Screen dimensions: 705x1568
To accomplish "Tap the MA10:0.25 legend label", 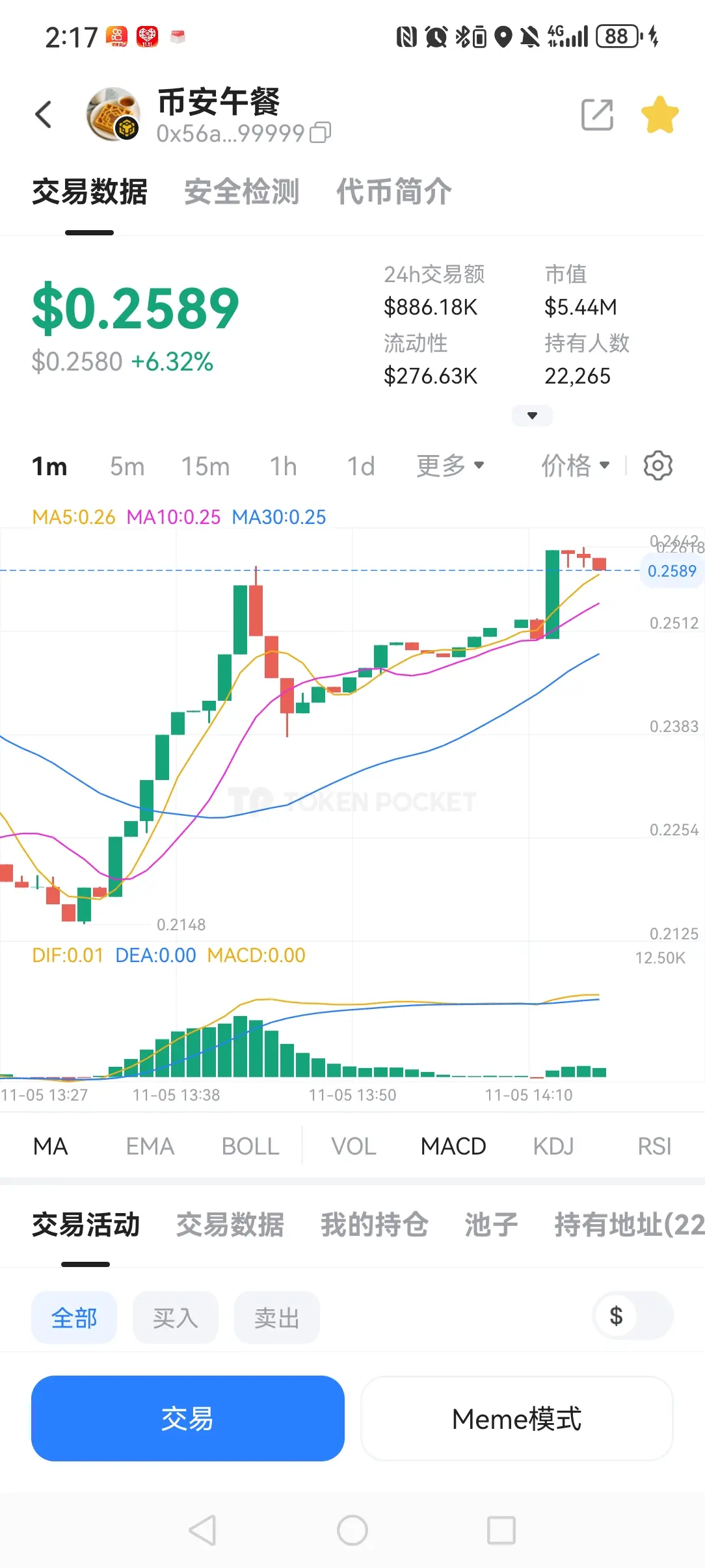I will tap(174, 517).
